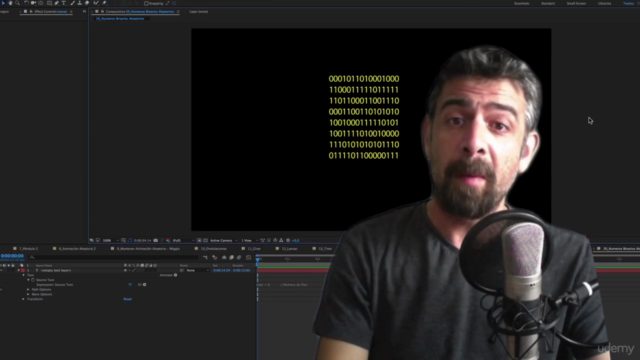640x360 pixels.
Task: Toggle the Source Text stopwatch
Action: click(x=33, y=280)
